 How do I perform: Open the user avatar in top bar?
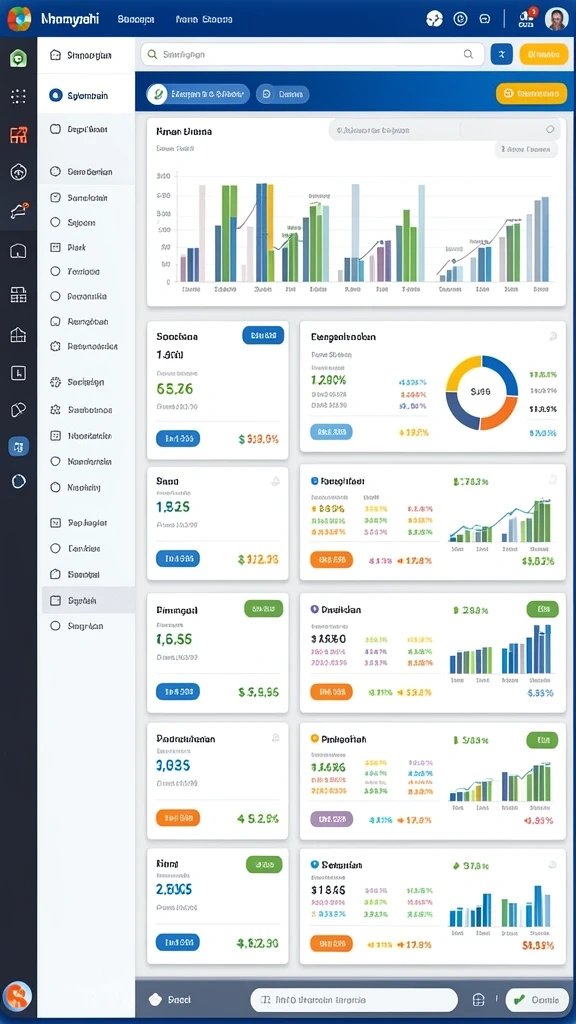click(x=556, y=19)
